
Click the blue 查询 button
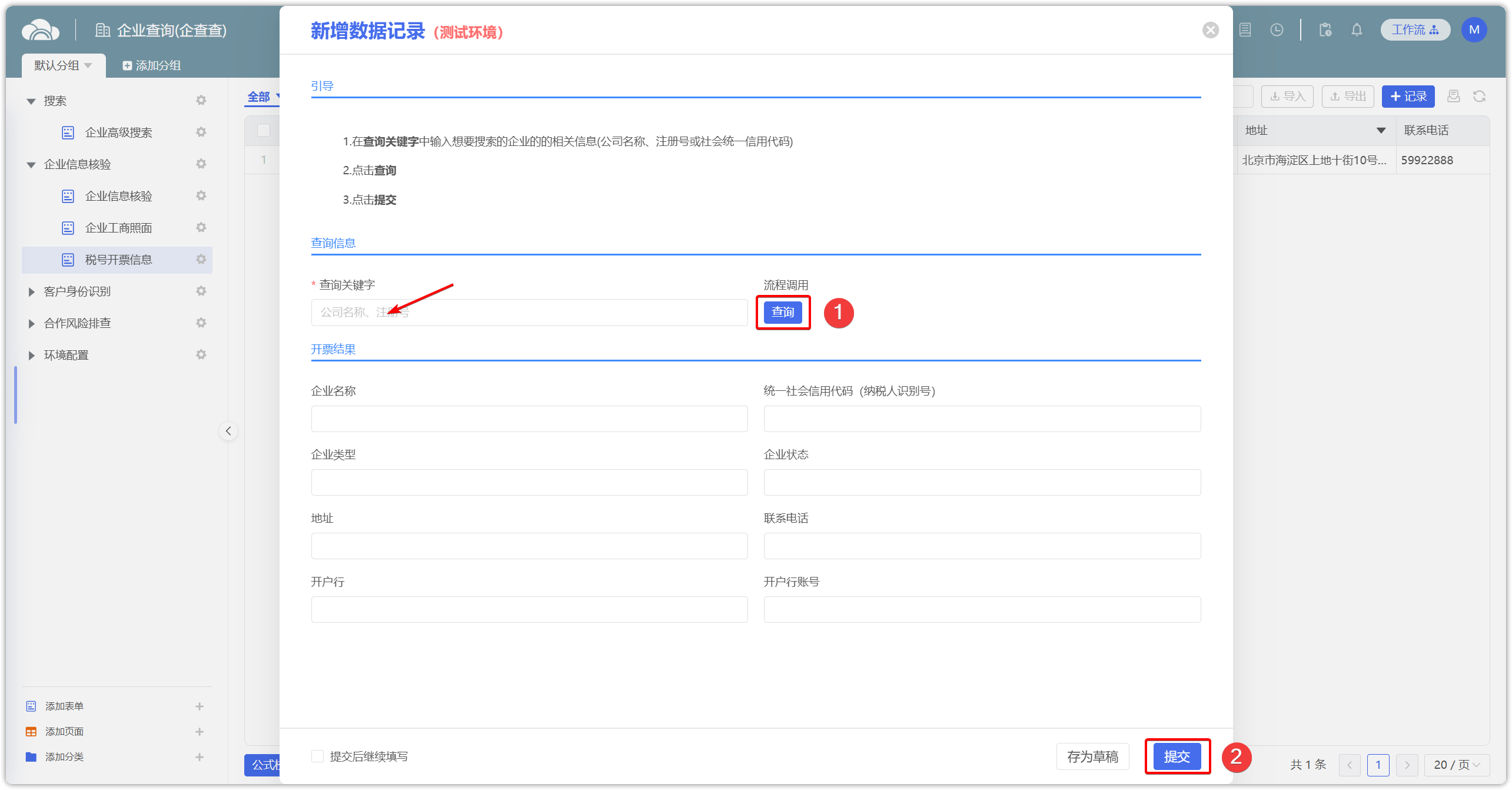pyautogui.click(x=783, y=312)
